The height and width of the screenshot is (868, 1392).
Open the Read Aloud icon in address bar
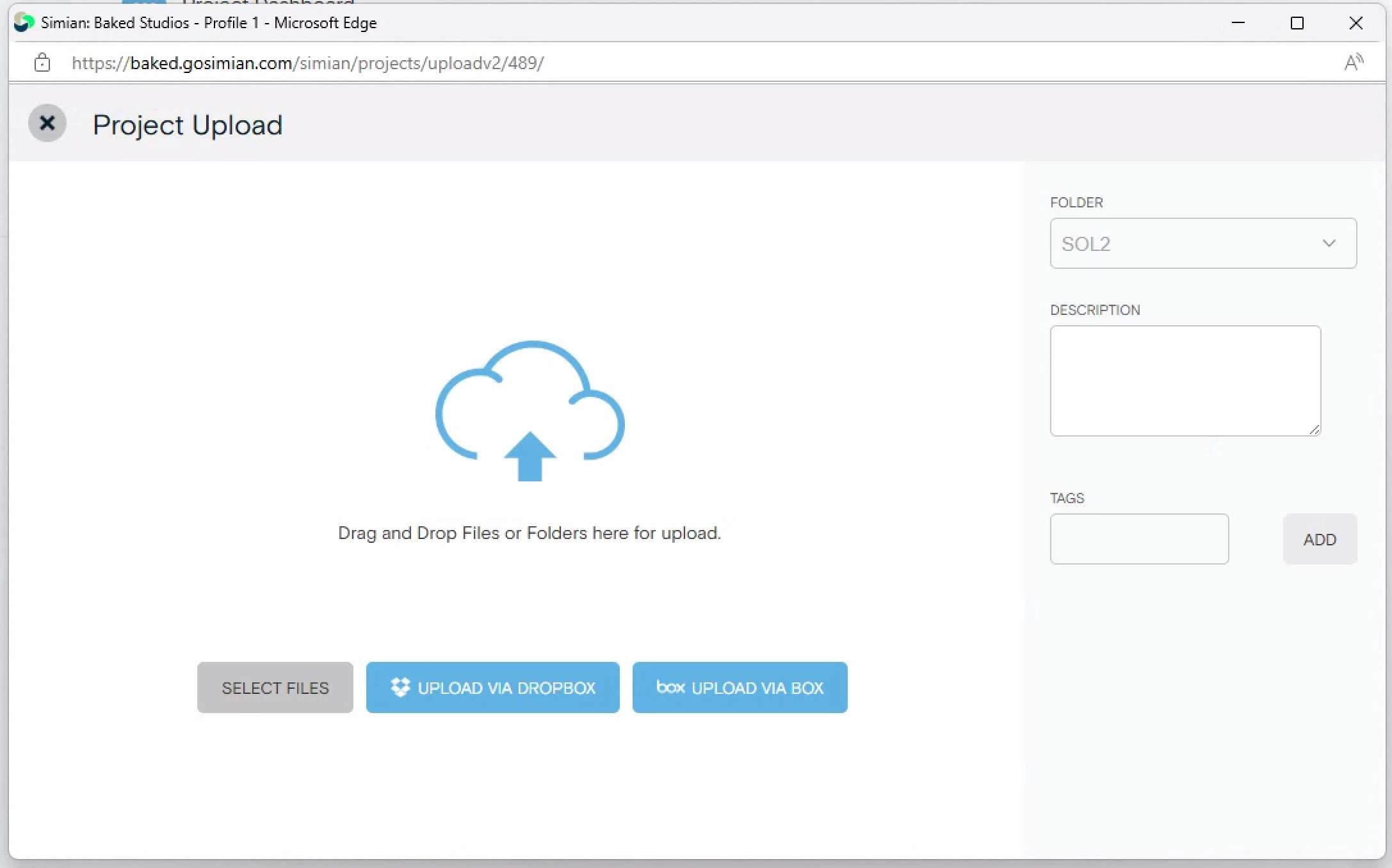[x=1353, y=63]
